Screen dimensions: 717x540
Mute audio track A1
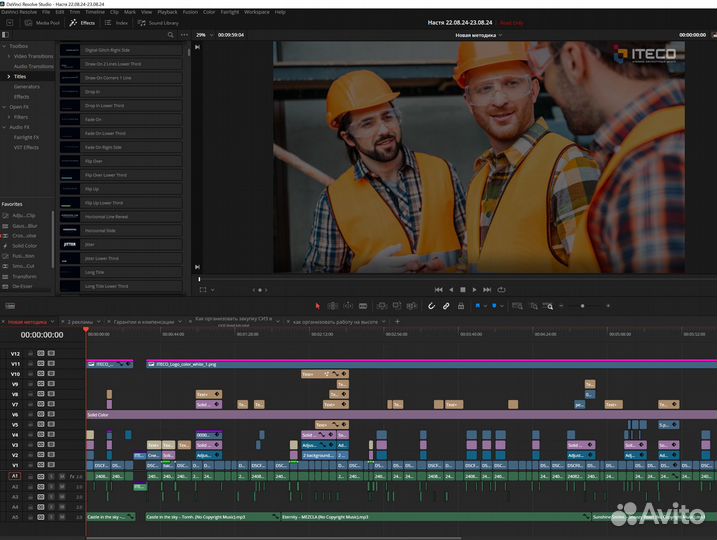tap(61, 476)
